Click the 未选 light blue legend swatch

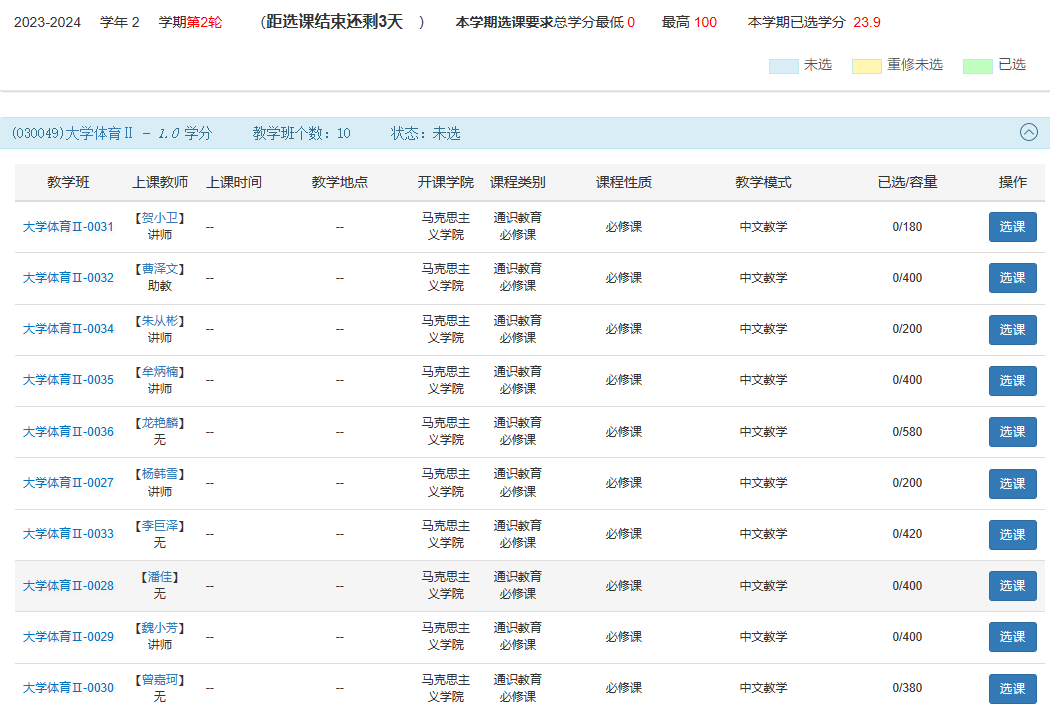[783, 66]
